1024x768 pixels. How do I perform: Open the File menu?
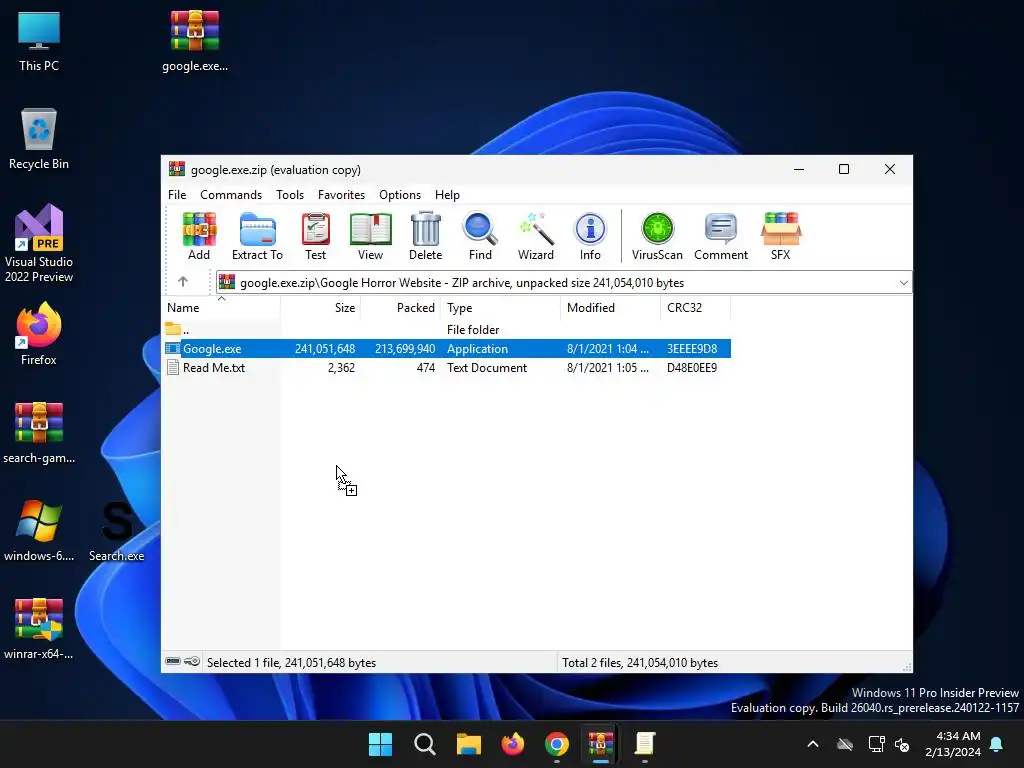177,195
